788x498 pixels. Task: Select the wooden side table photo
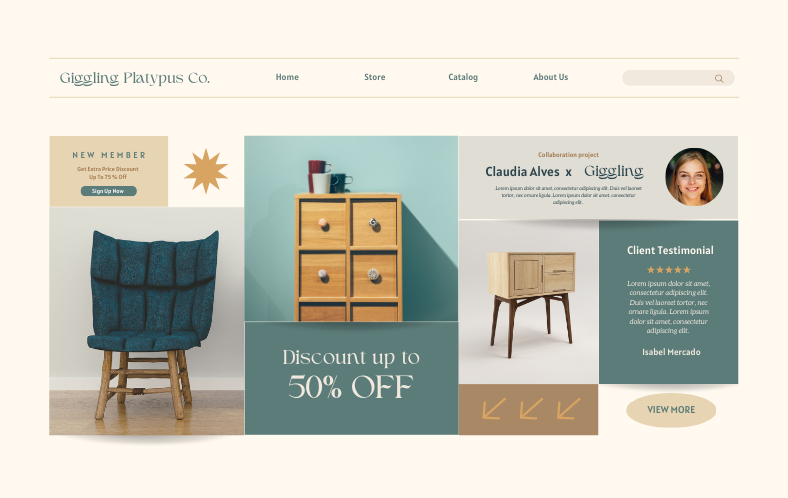[x=529, y=302]
